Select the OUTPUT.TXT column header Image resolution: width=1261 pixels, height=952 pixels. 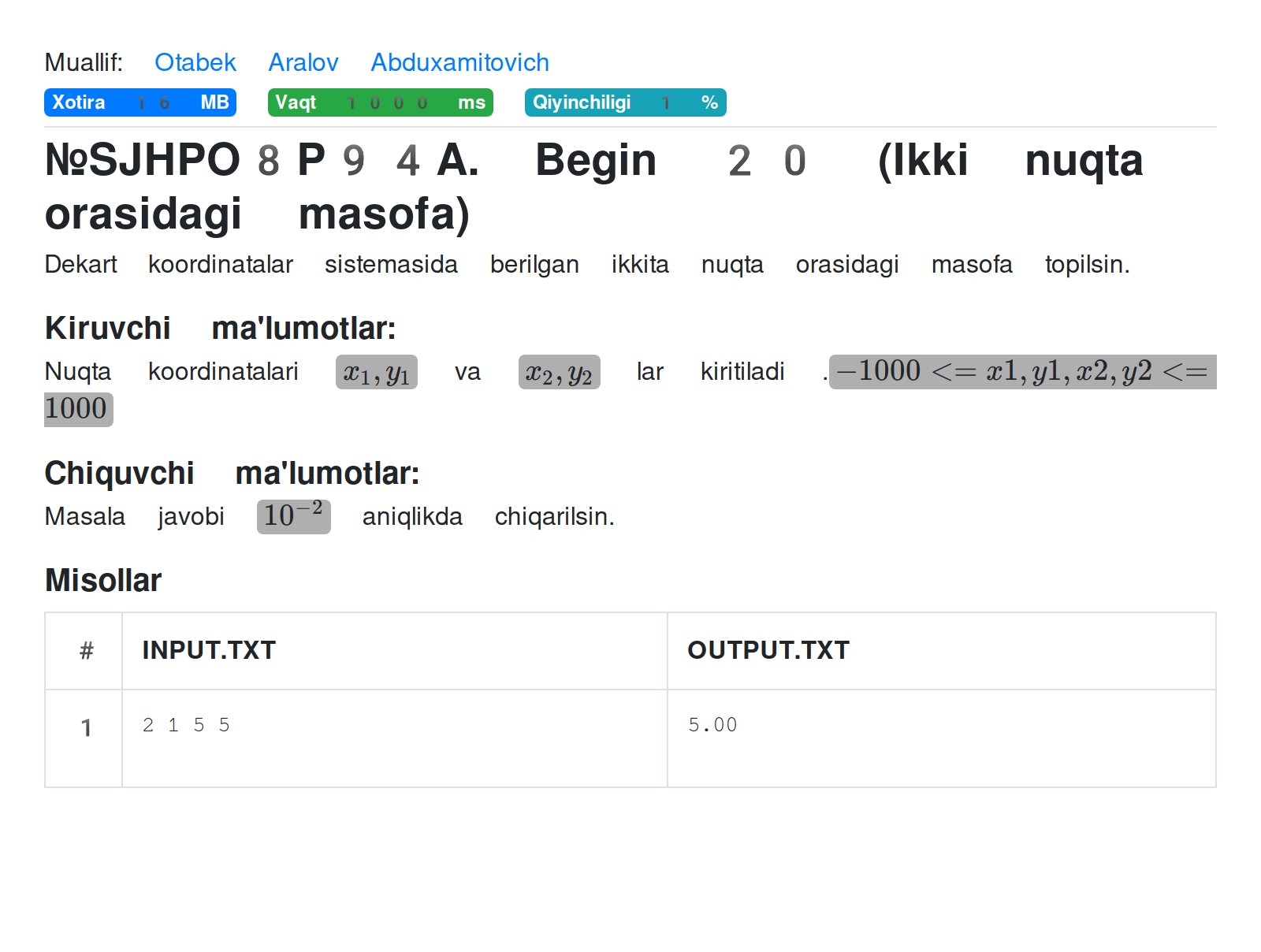pos(768,650)
